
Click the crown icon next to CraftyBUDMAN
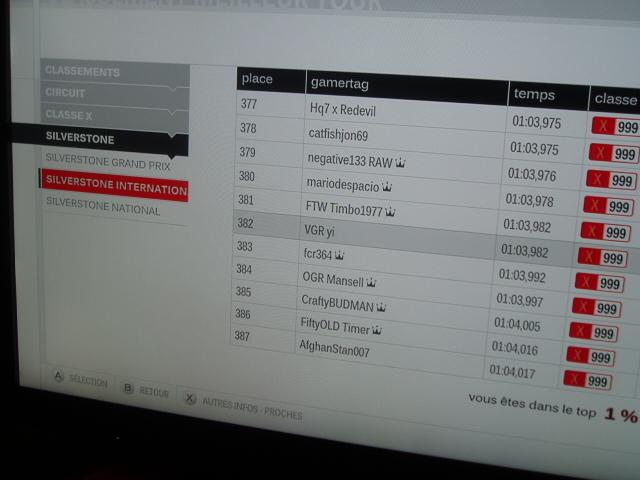coord(381,306)
